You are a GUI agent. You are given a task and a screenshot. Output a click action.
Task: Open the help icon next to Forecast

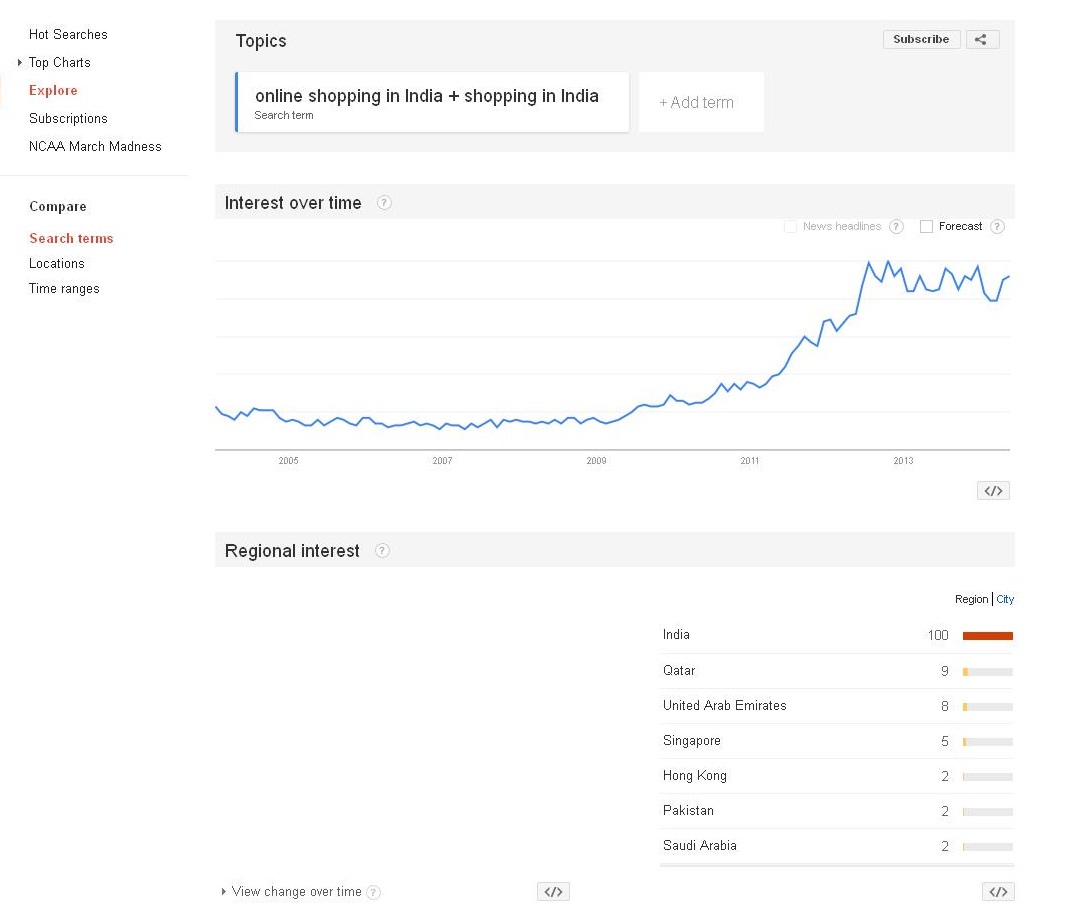pos(997,227)
